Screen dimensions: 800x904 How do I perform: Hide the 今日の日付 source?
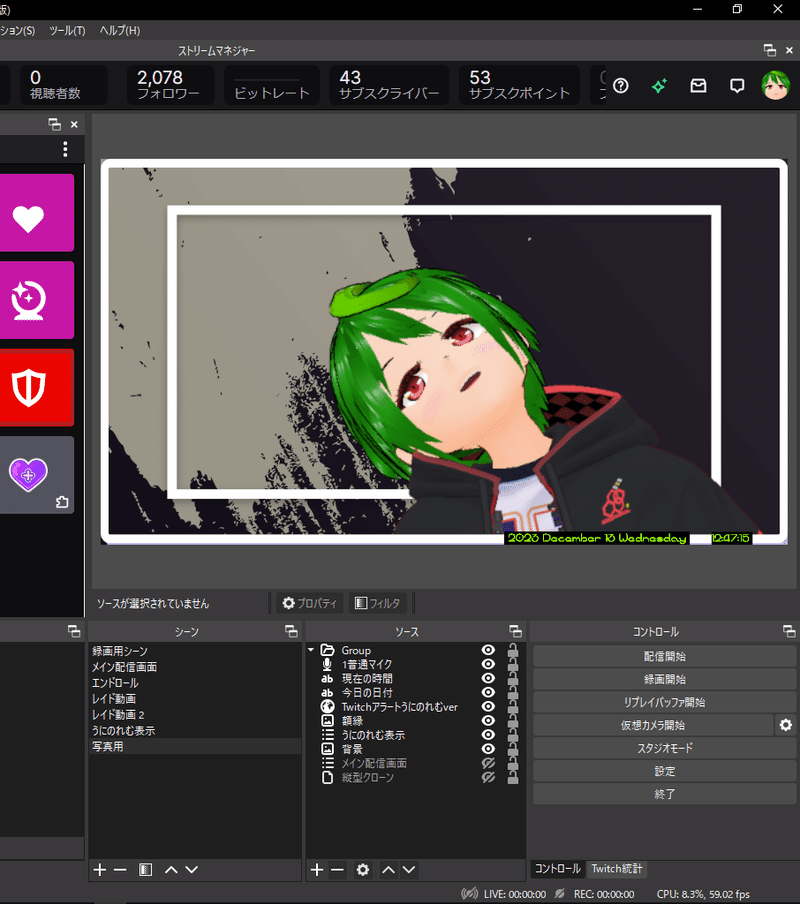(488, 692)
